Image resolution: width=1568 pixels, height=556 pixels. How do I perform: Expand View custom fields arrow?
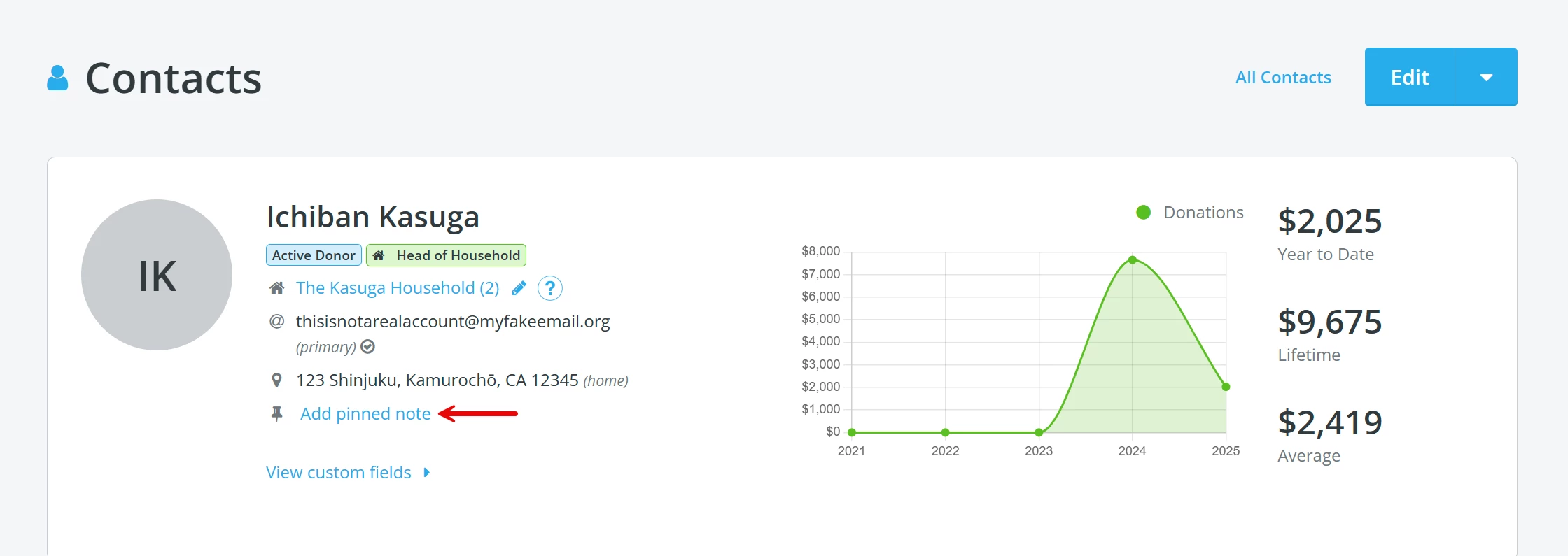click(x=427, y=473)
